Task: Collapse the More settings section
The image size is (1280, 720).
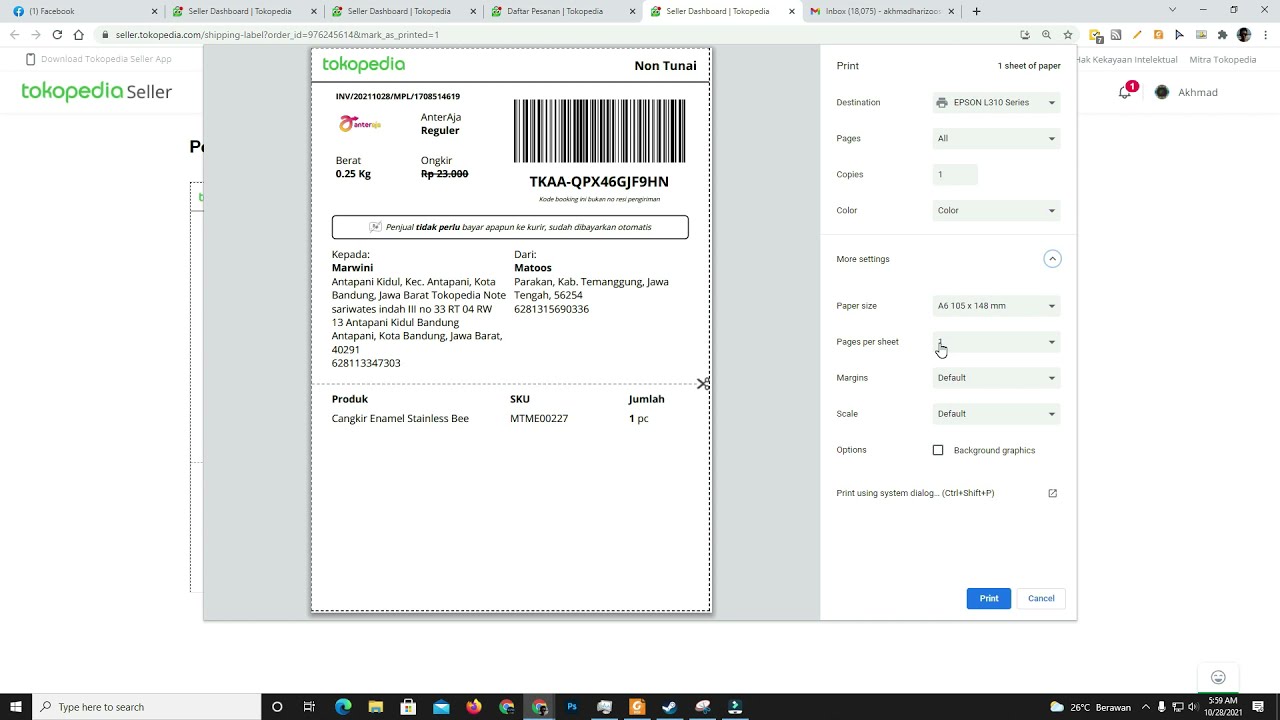Action: point(1052,259)
